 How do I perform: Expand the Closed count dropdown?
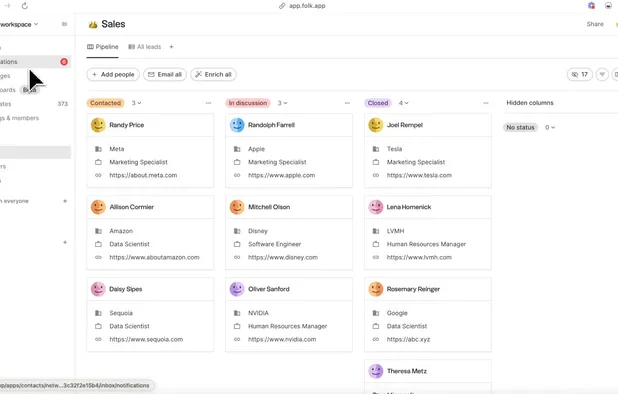pyautogui.click(x=404, y=103)
